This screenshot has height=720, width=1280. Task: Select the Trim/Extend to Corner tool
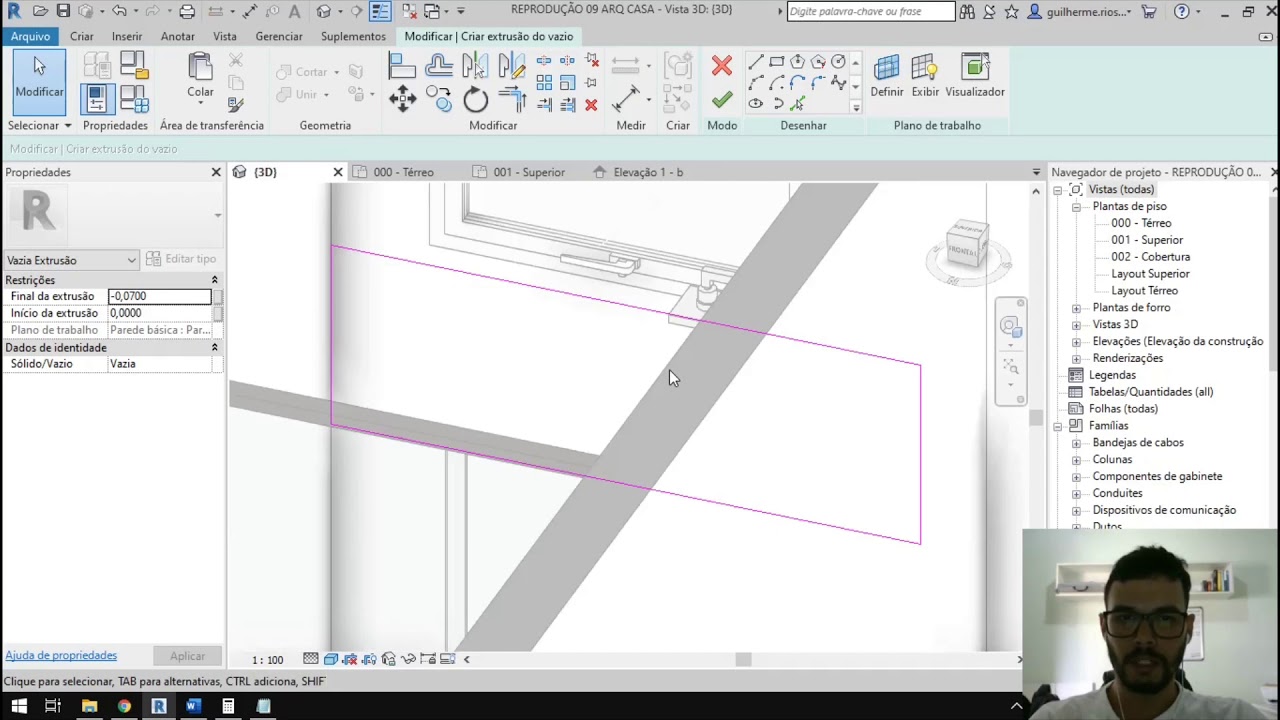pyautogui.click(x=512, y=98)
